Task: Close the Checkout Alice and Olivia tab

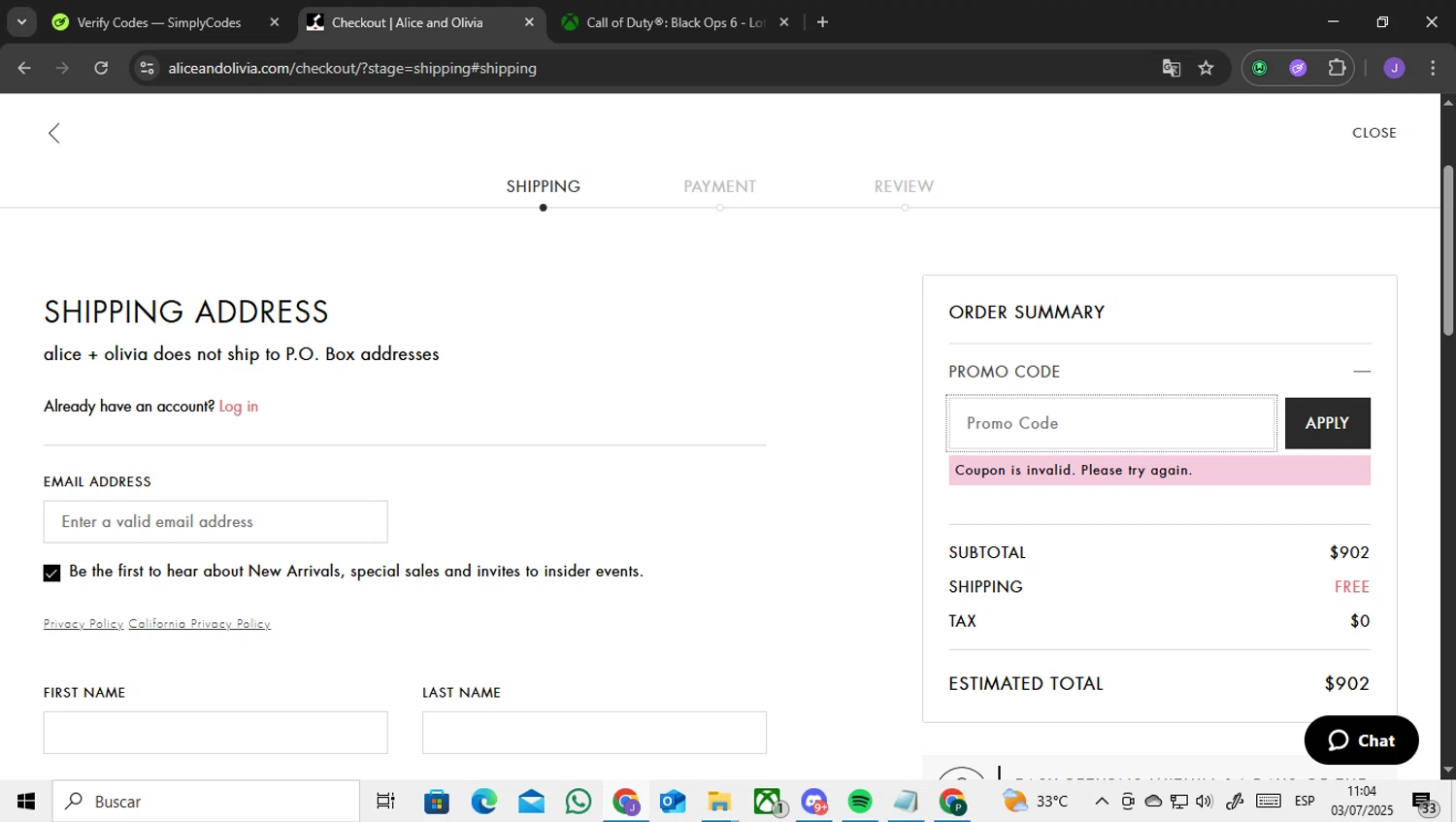Action: (529, 22)
